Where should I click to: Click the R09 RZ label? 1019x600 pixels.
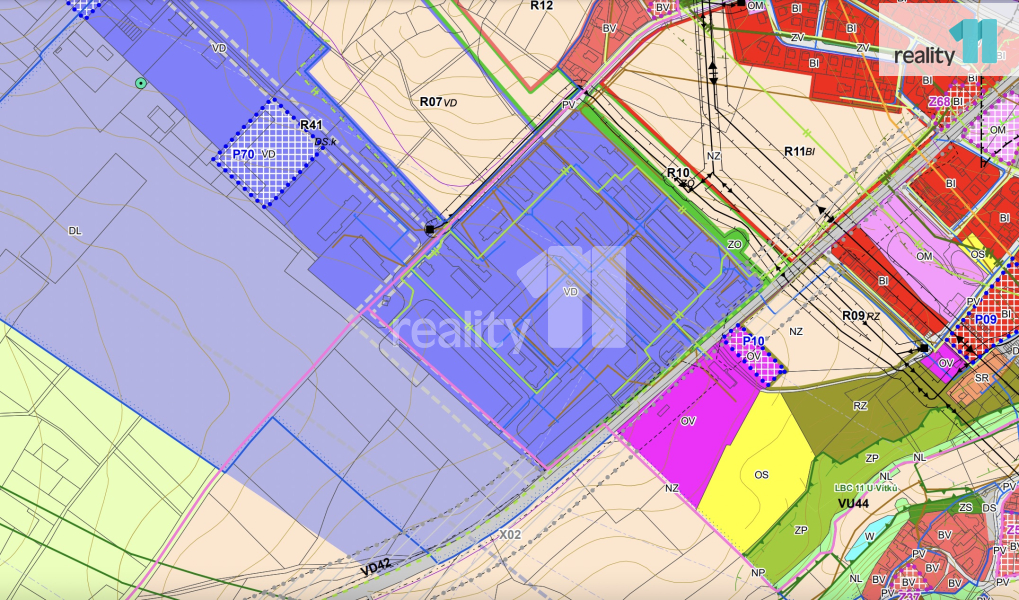pos(860,316)
